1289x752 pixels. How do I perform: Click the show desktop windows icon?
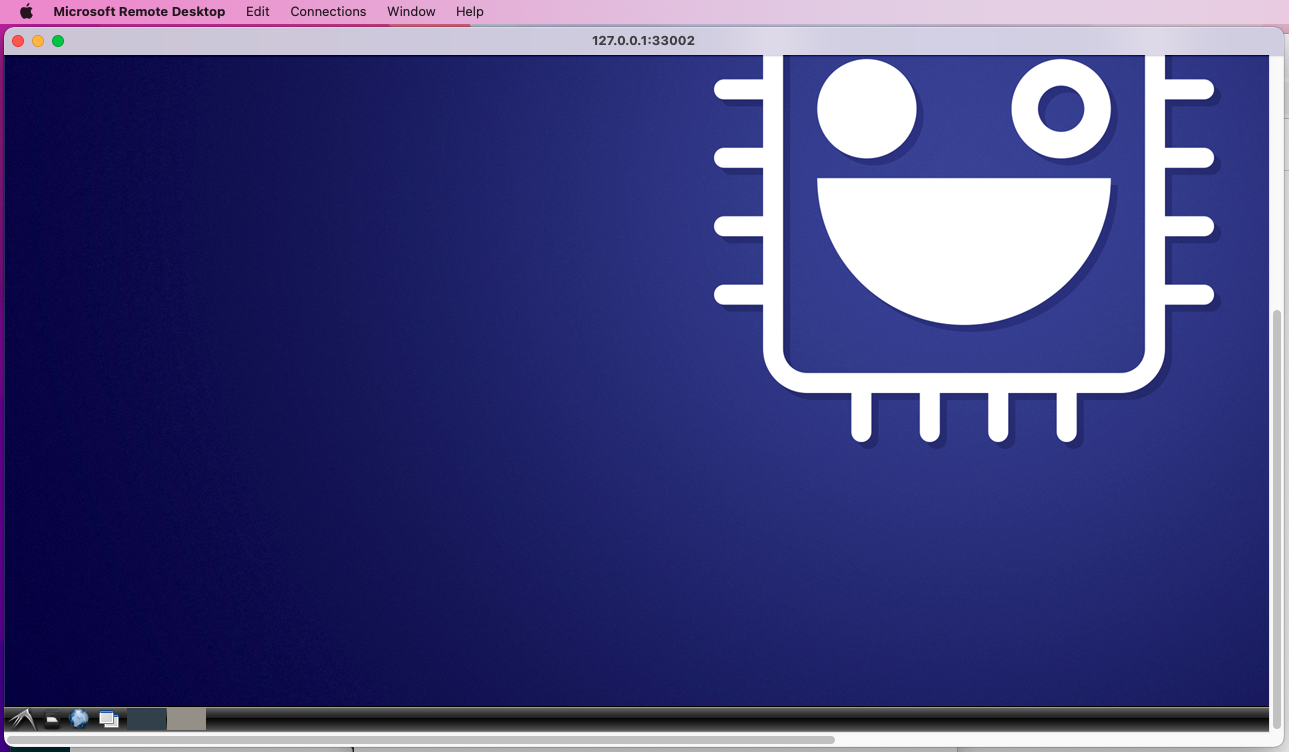tap(109, 720)
